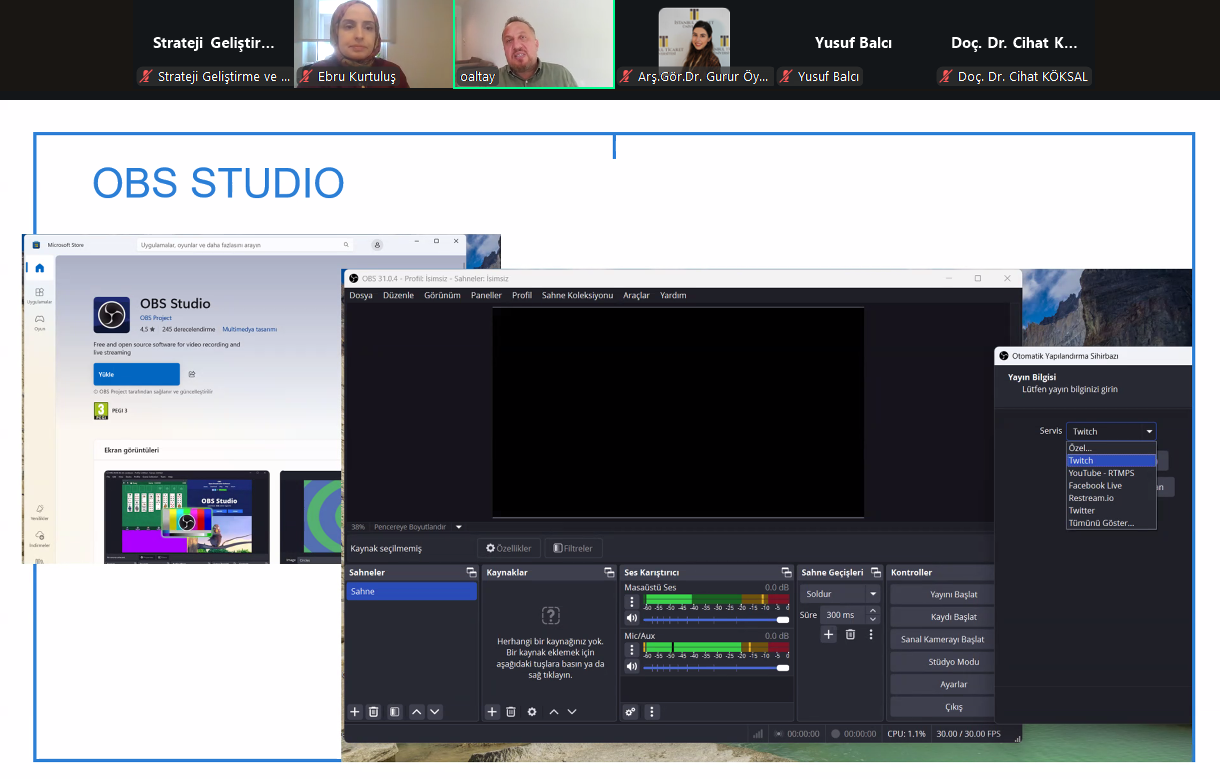This screenshot has height=779, width=1220.
Task: Open advanced audio settings gears in mixer
Action: tap(630, 712)
